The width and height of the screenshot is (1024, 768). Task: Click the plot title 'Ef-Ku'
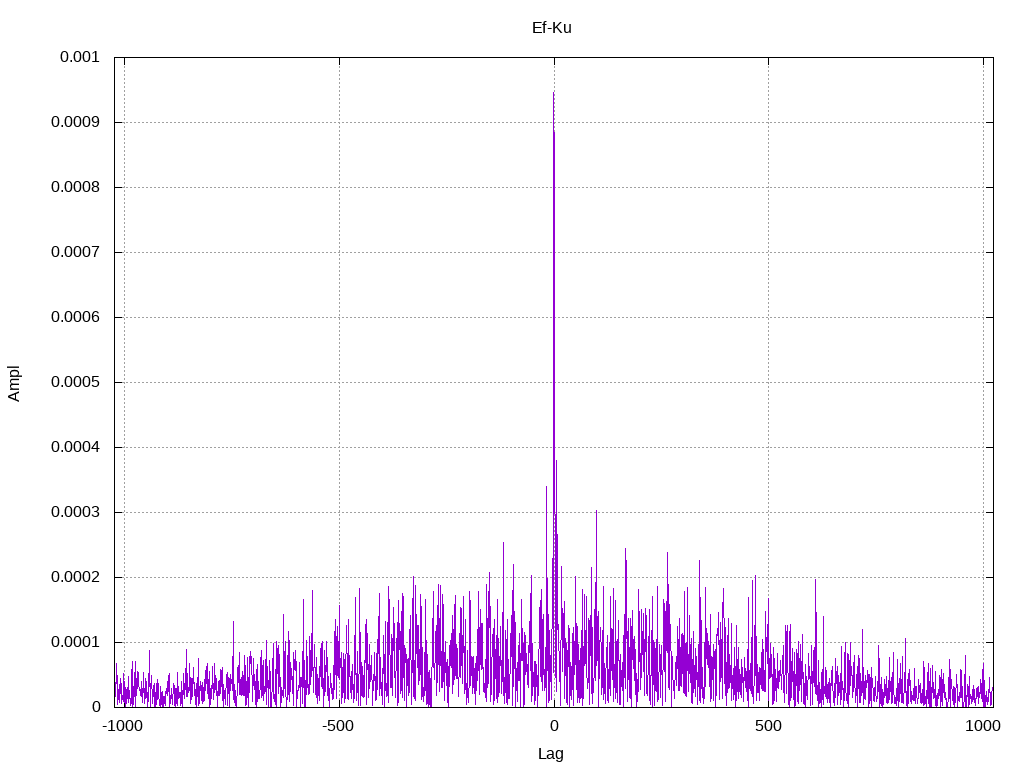[552, 27]
